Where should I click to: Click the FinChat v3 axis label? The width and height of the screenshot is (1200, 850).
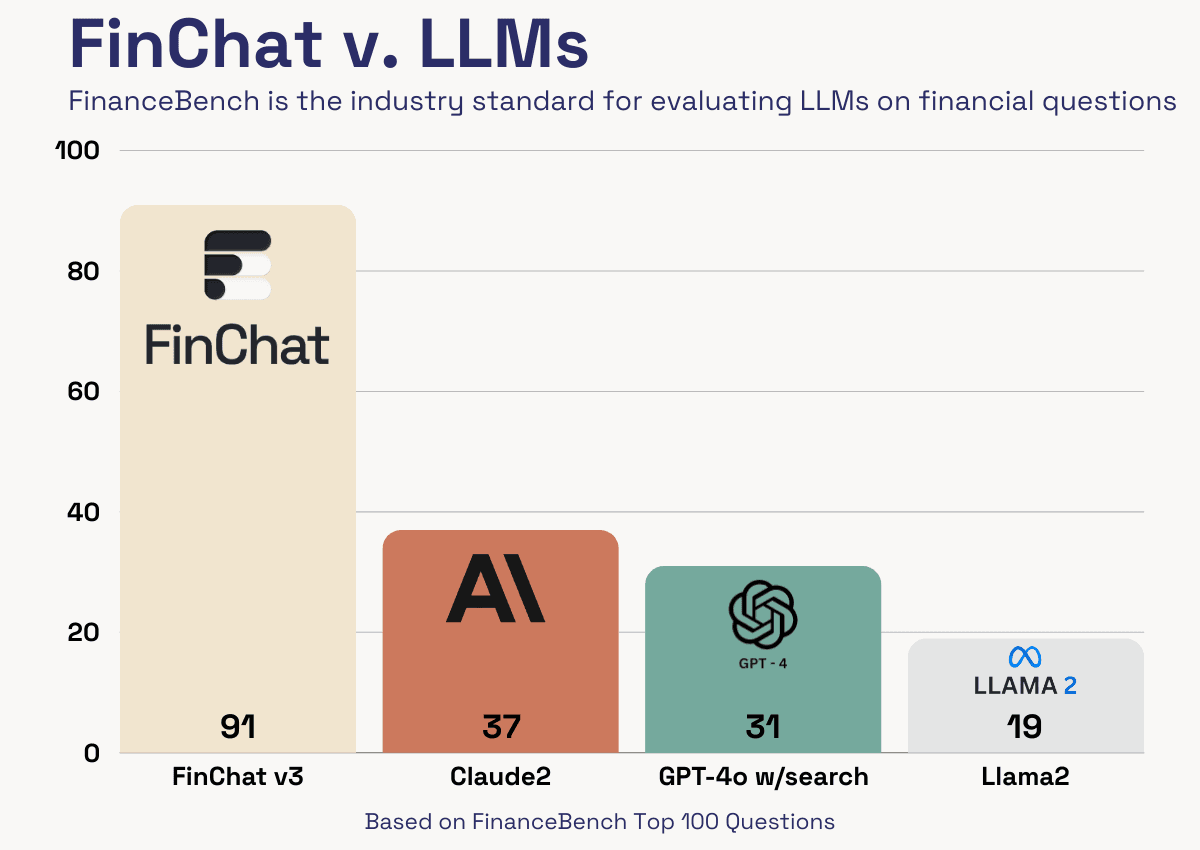pyautogui.click(x=238, y=776)
